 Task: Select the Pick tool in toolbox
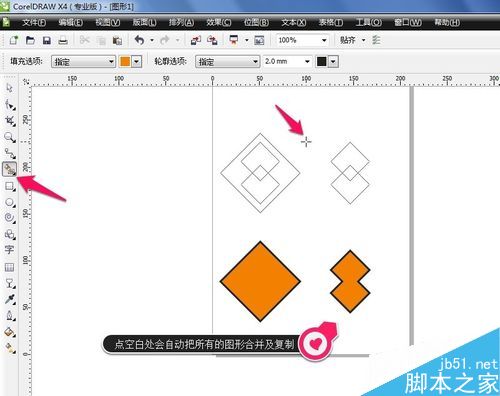[9, 88]
